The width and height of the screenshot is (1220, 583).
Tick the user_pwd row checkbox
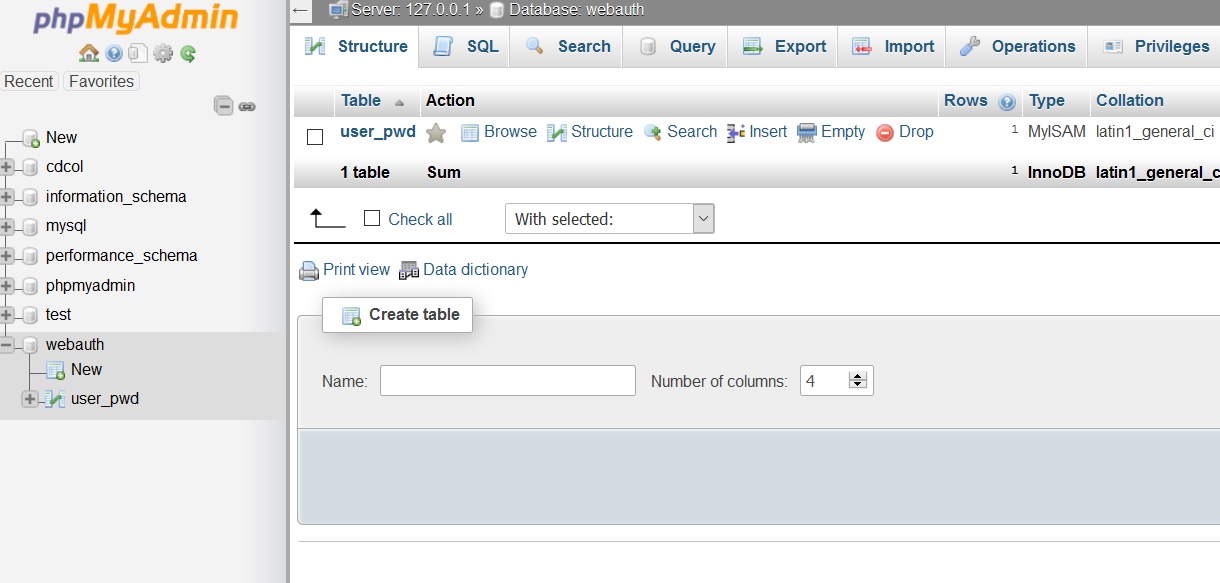tap(315, 136)
